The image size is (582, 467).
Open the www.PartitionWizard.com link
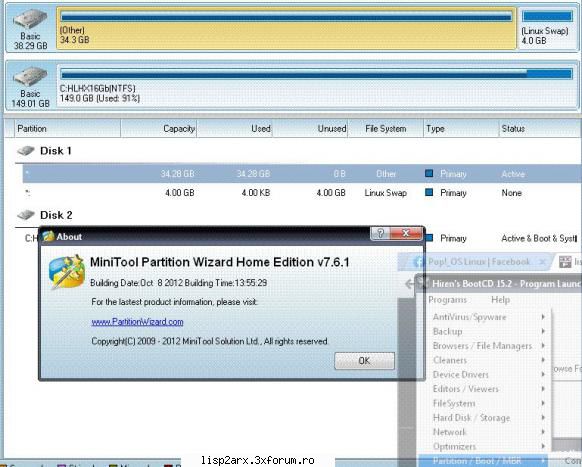[x=137, y=322]
